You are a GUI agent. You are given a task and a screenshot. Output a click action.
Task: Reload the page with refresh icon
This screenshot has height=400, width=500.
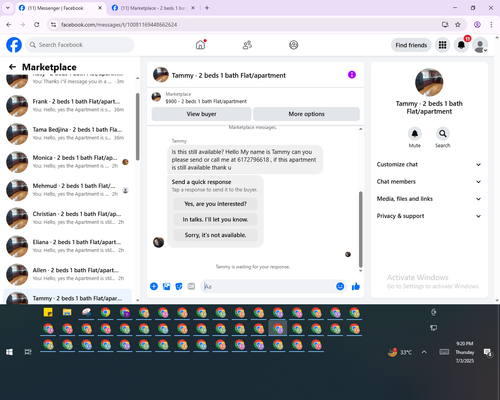(37, 24)
